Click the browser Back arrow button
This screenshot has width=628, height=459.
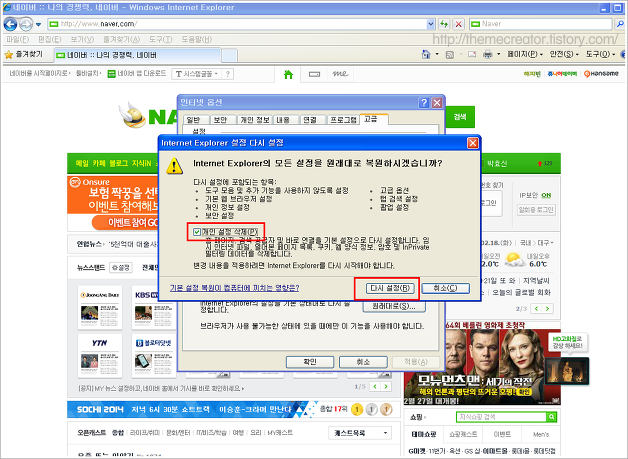[x=10, y=24]
